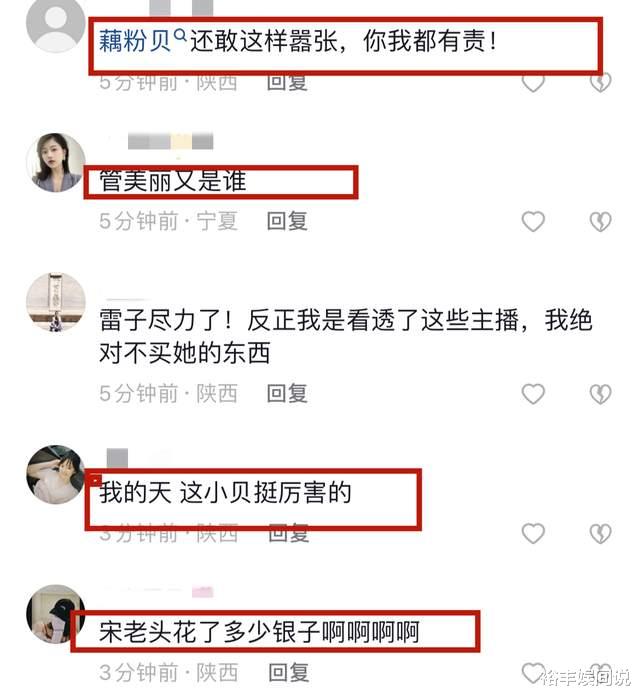Dislike the "管美丽又是谁" comment

pyautogui.click(x=600, y=222)
